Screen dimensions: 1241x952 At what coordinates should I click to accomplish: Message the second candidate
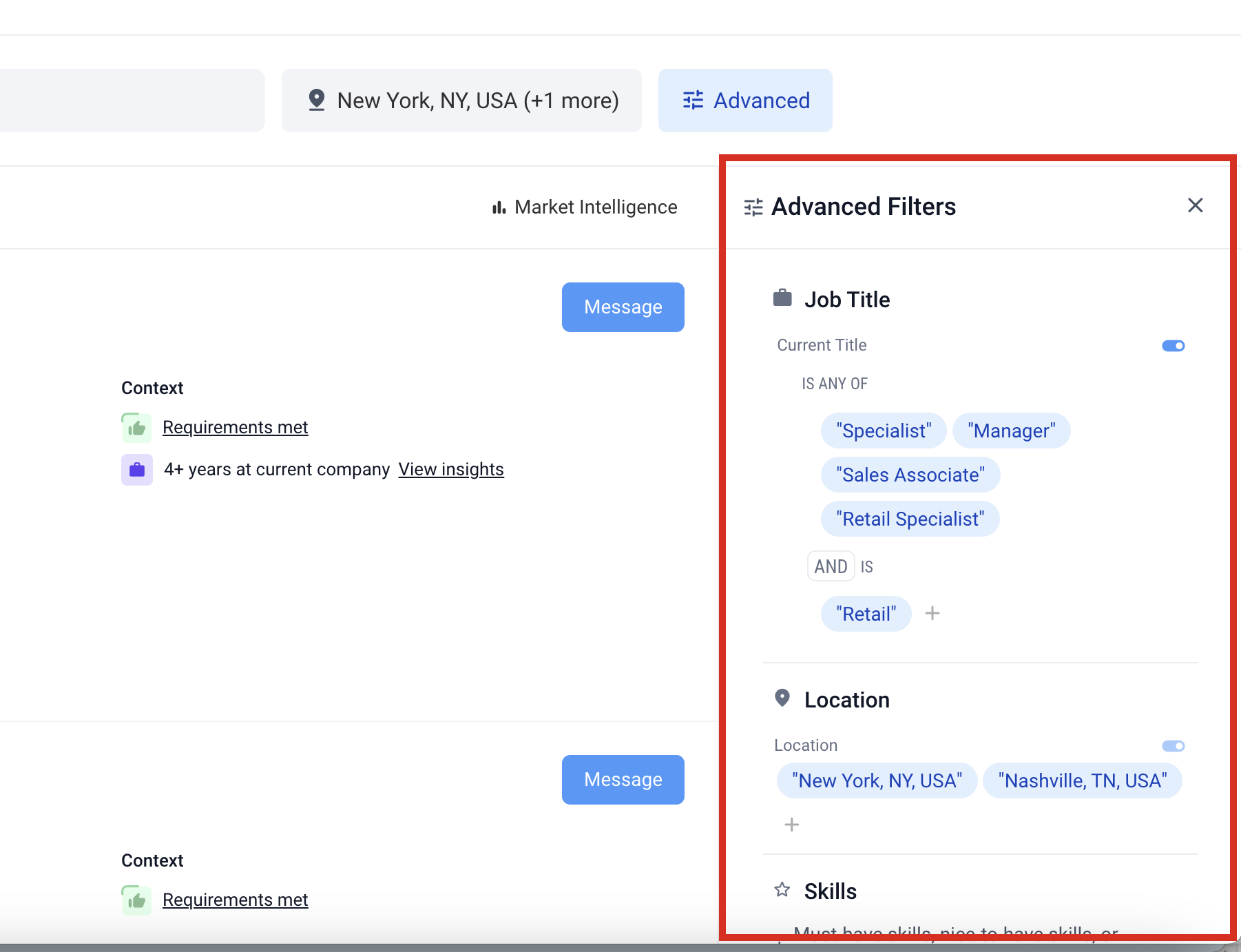click(x=623, y=780)
